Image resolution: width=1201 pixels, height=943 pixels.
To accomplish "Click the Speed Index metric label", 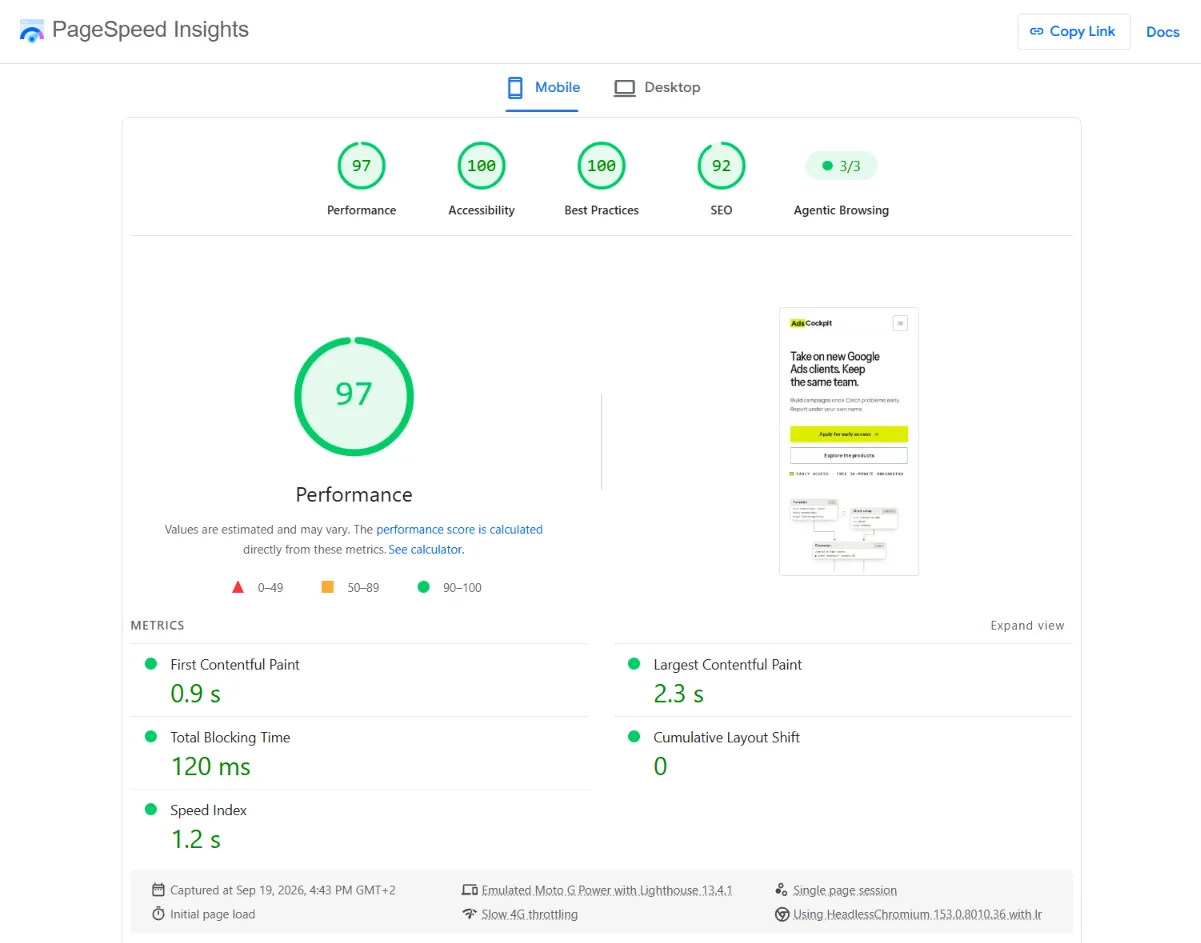I will (x=208, y=810).
